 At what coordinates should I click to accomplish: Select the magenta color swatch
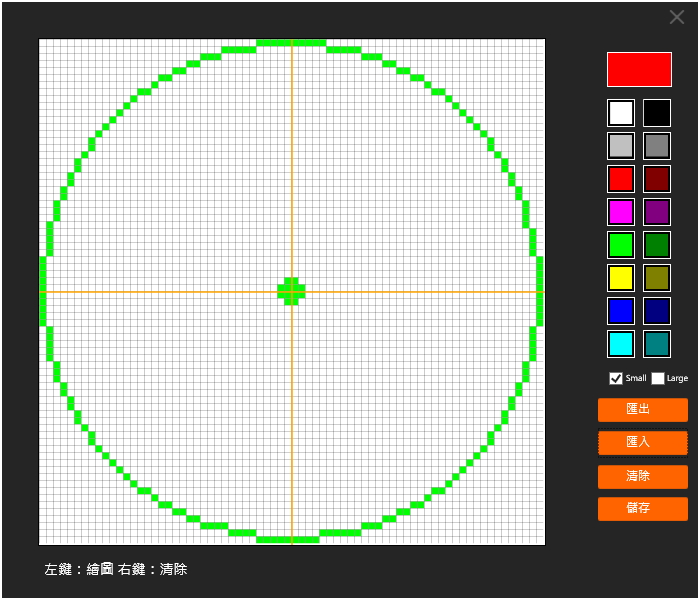click(x=621, y=212)
